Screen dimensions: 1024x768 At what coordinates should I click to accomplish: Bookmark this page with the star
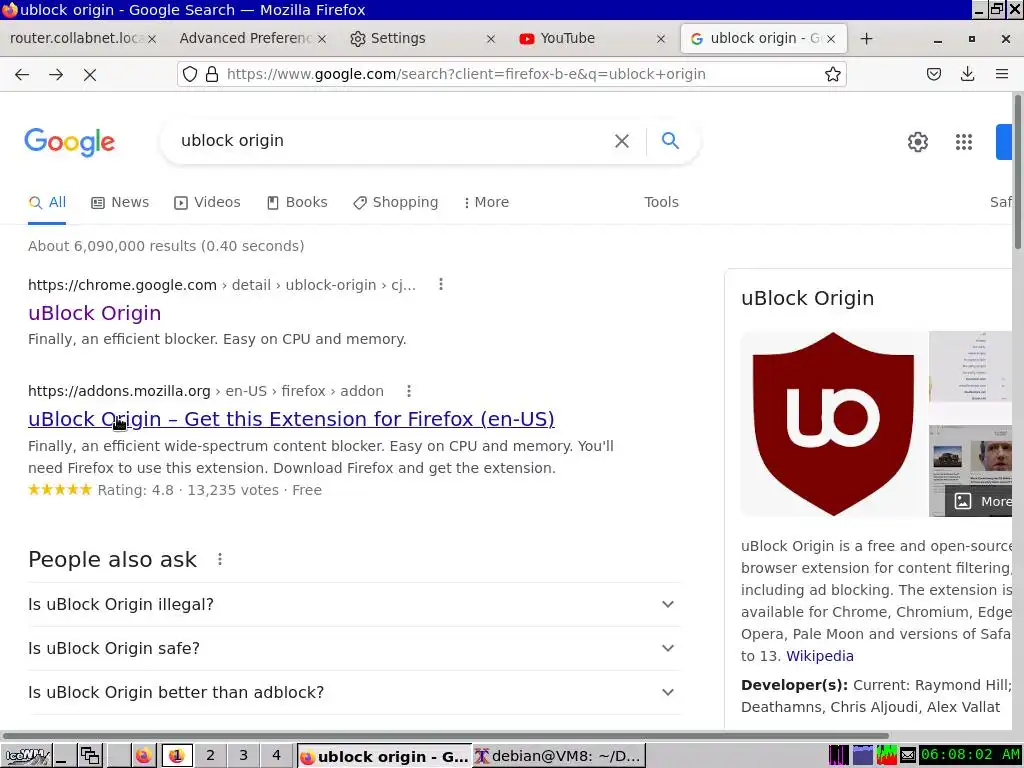(x=832, y=74)
